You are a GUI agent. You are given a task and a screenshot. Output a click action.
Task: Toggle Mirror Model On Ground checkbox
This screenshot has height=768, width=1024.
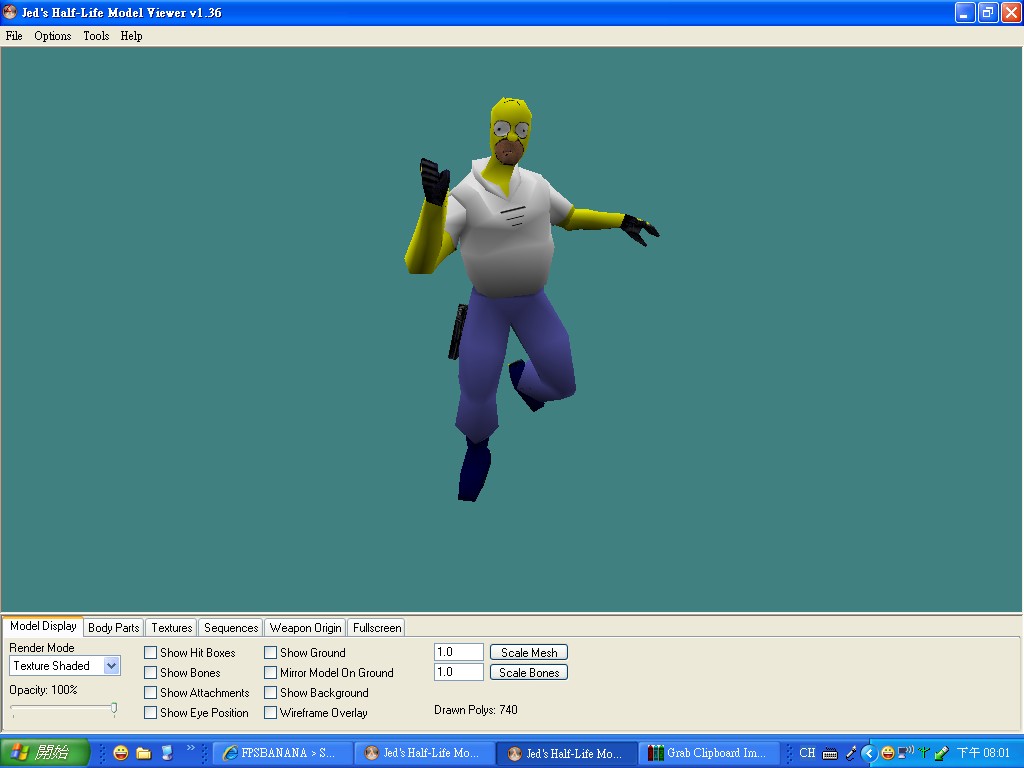click(x=270, y=673)
